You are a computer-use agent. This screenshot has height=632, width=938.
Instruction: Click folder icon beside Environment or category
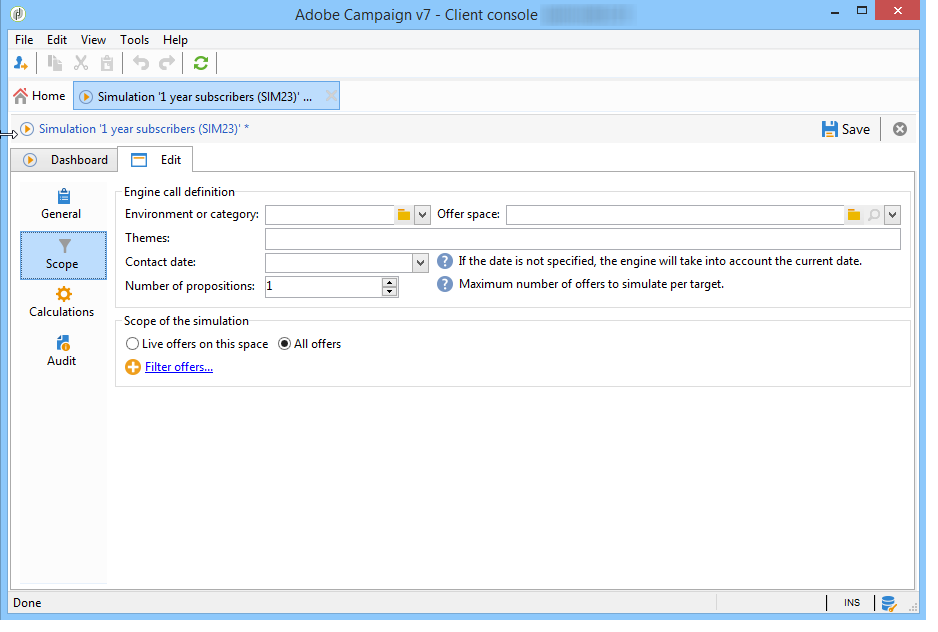(x=404, y=214)
